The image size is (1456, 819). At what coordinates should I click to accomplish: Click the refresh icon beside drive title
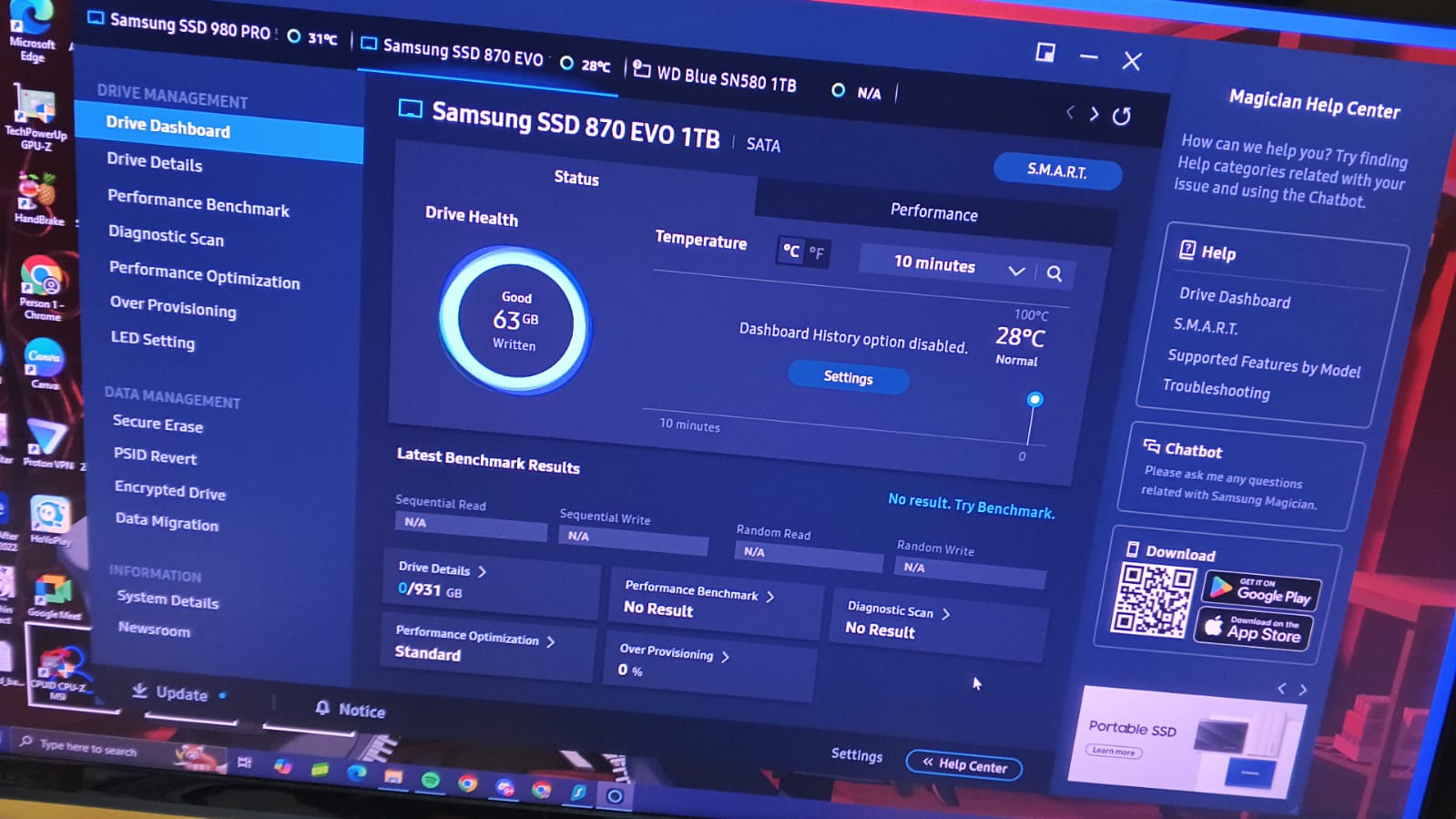click(1122, 116)
